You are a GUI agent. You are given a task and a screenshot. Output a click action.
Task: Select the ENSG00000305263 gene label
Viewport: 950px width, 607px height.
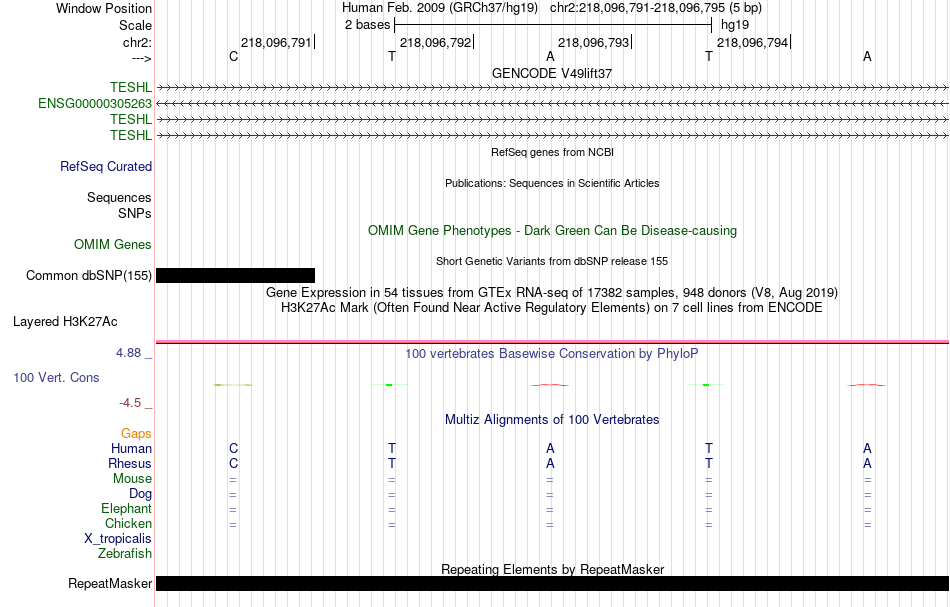(95, 104)
